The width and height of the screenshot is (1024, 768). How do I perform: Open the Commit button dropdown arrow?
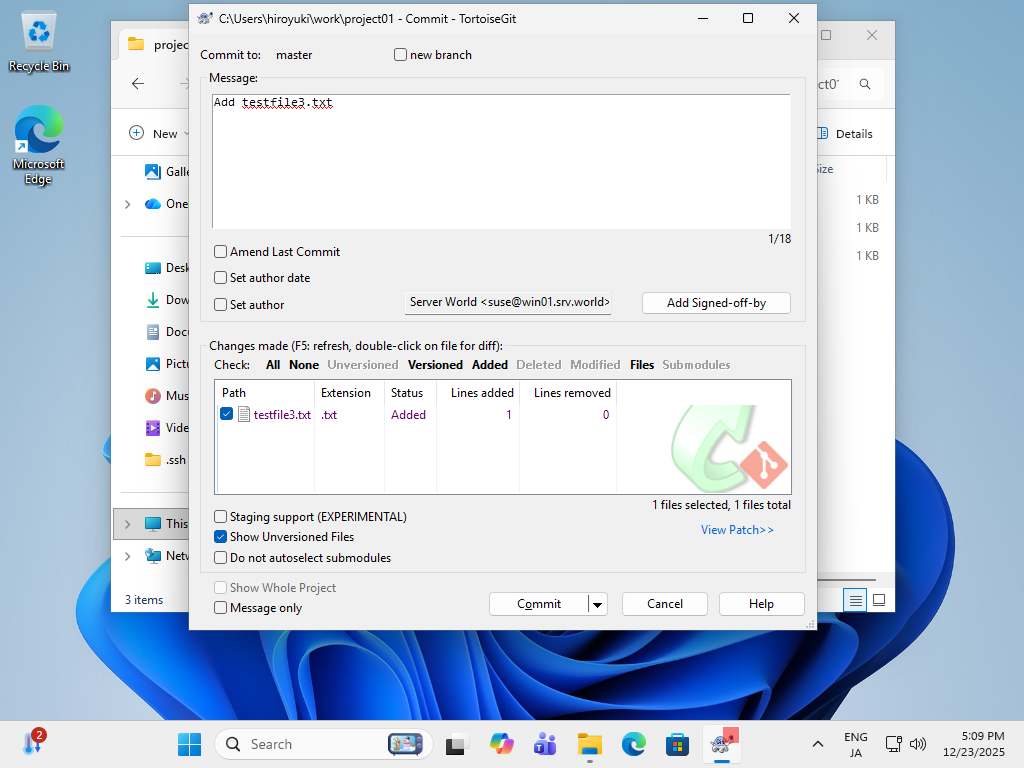tap(597, 604)
